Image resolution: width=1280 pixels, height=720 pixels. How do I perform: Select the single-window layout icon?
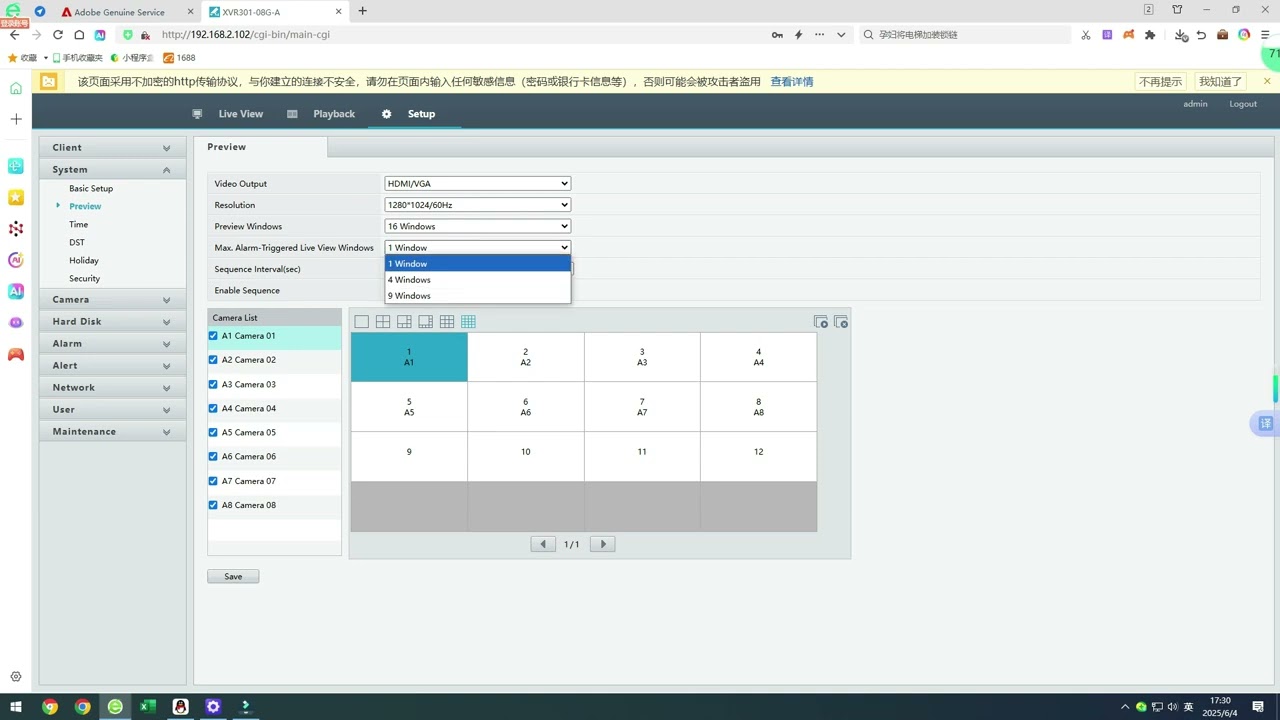click(362, 322)
